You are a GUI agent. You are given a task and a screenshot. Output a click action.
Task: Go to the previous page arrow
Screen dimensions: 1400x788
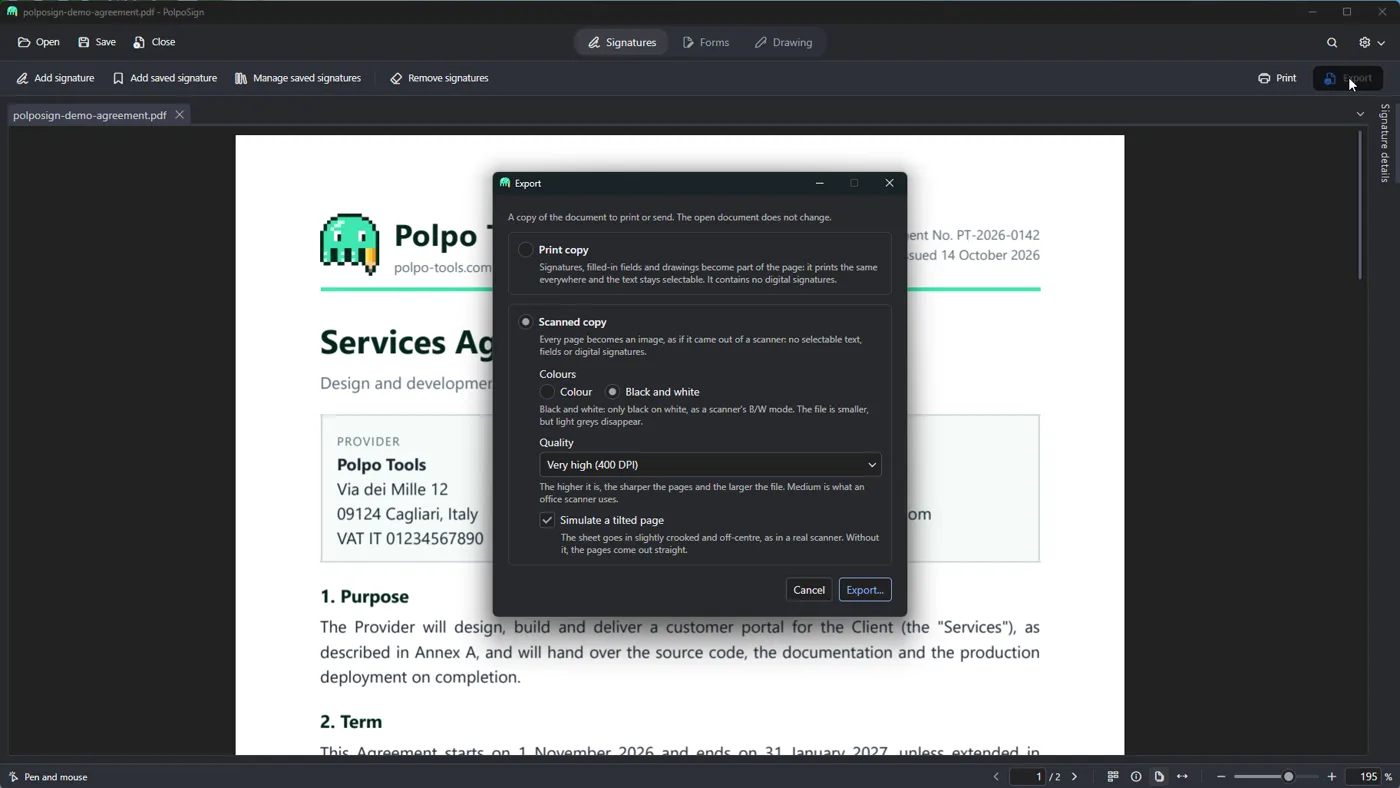pyautogui.click(x=996, y=777)
